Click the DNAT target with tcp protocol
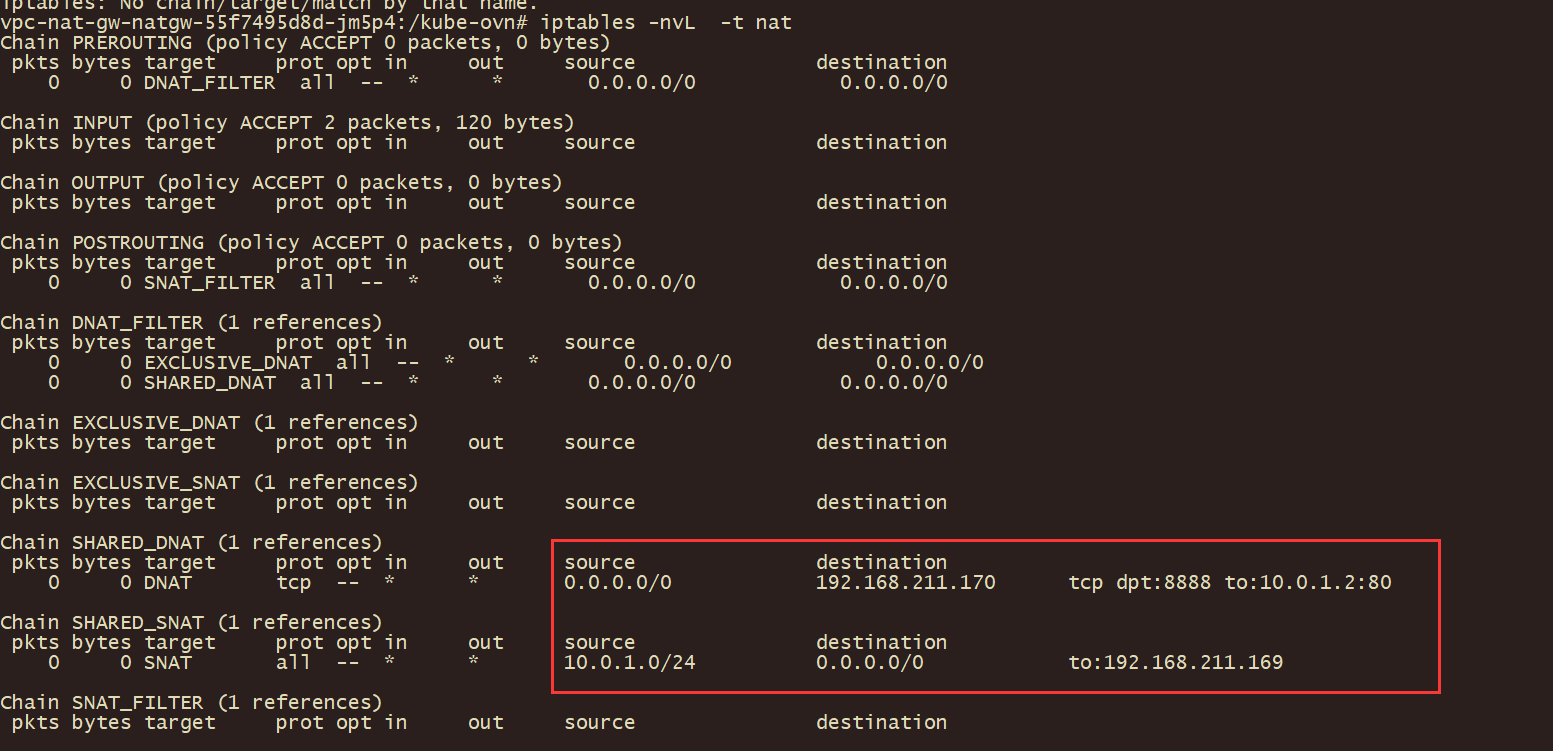 click(x=167, y=582)
